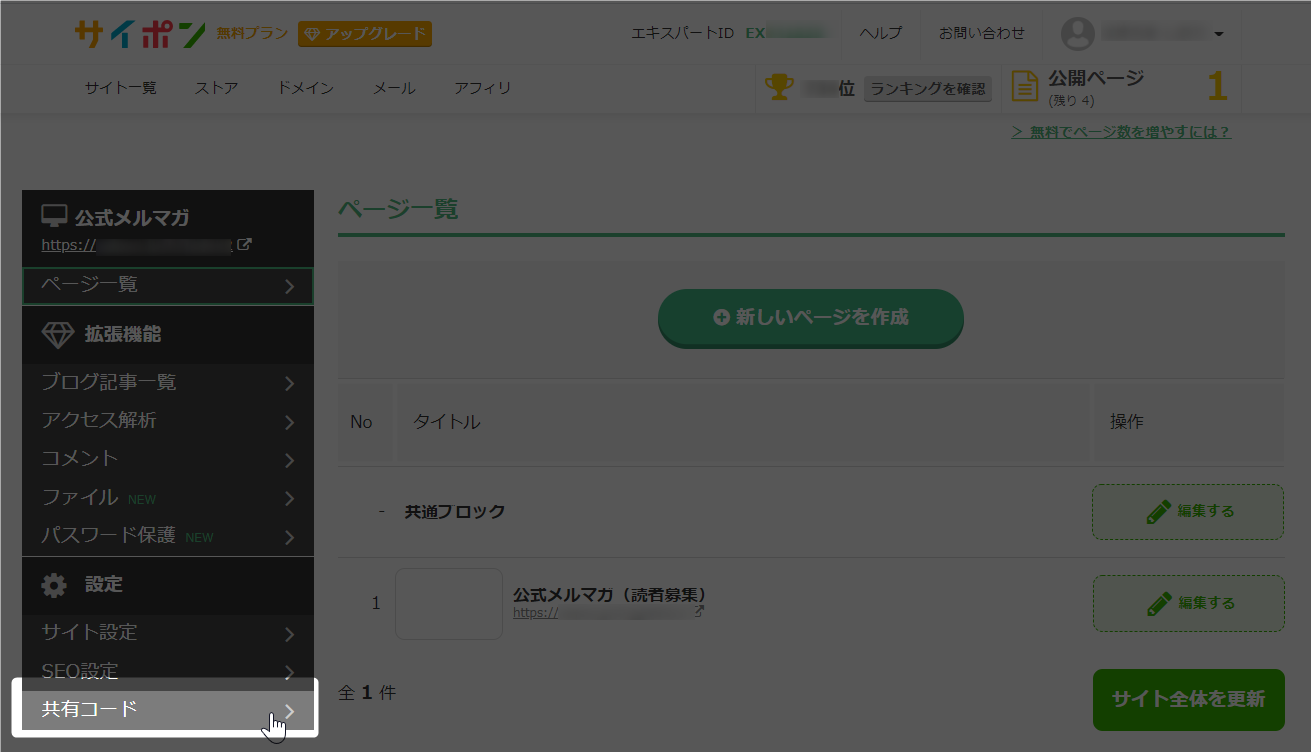Open the 公式メルマガ（読者募集） page URL
1311x752 pixels.
point(602,612)
